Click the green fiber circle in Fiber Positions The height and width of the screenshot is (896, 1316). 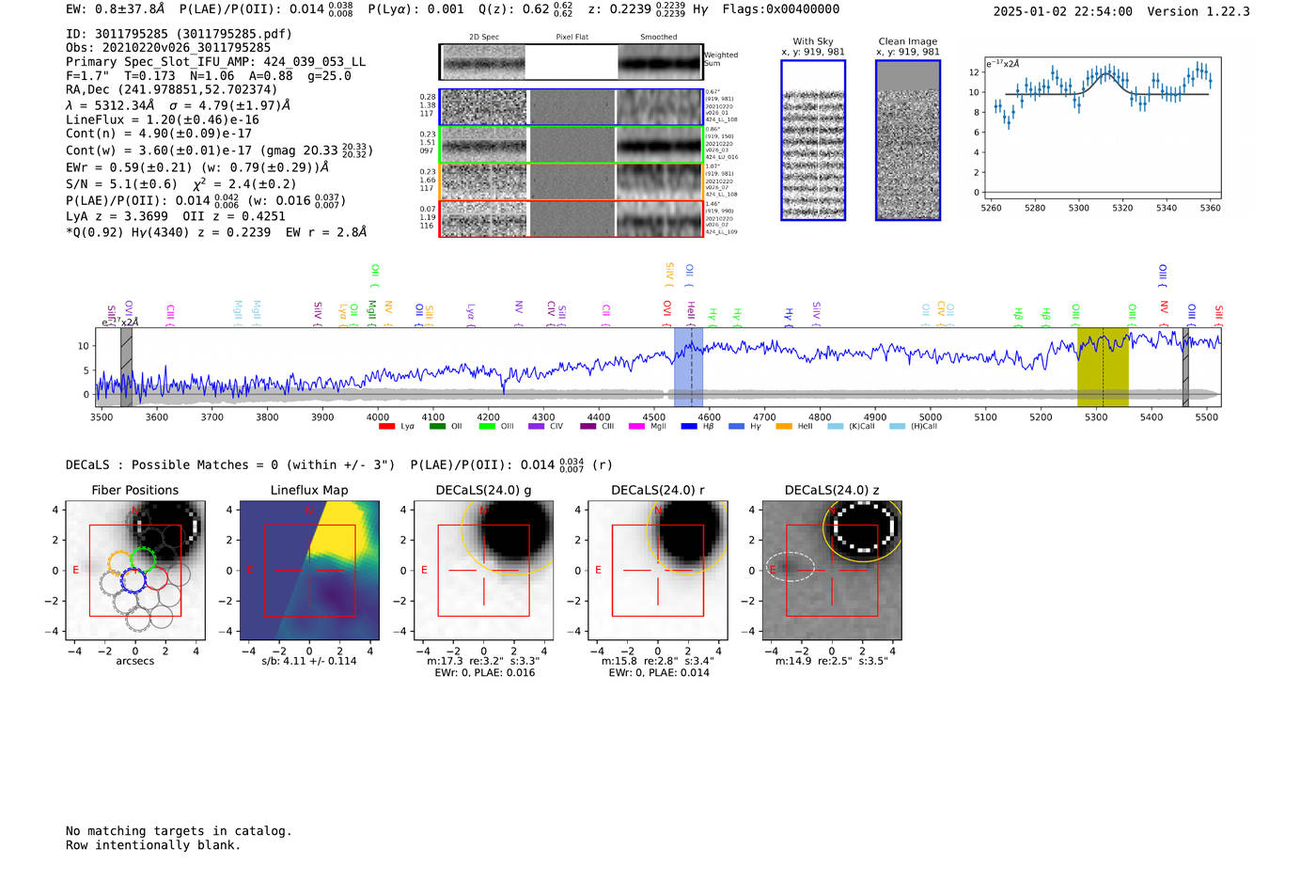[x=143, y=558]
